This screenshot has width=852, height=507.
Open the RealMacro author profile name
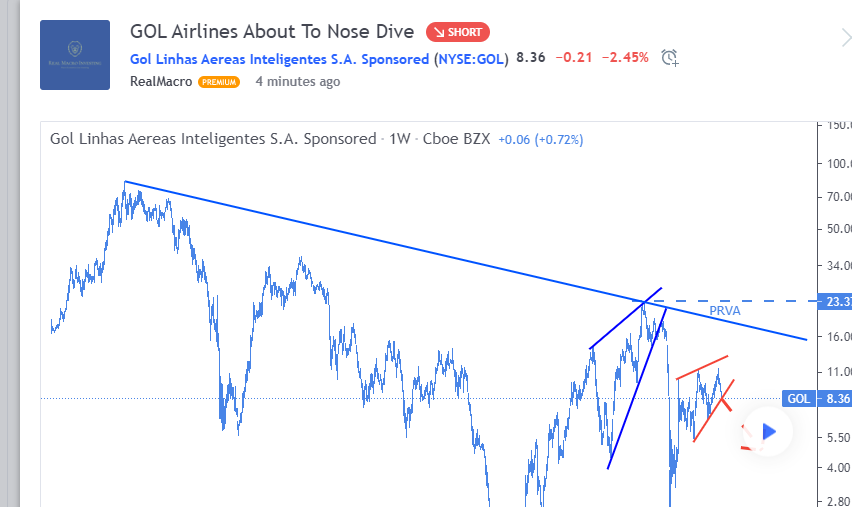pyautogui.click(x=161, y=82)
